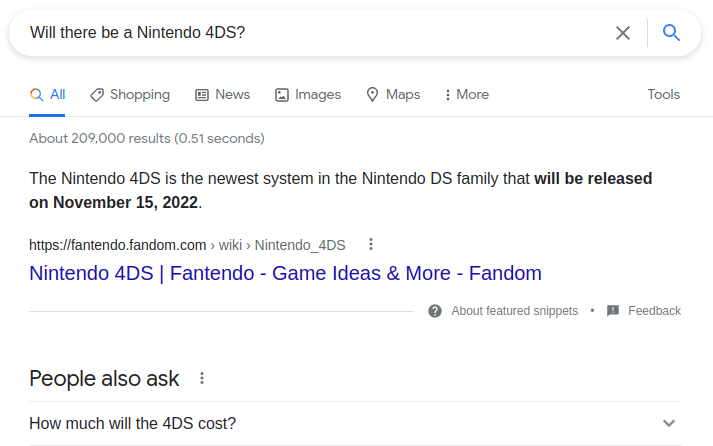The height and width of the screenshot is (446, 713).
Task: Open options dots next to People also ask
Action: [x=202, y=378]
